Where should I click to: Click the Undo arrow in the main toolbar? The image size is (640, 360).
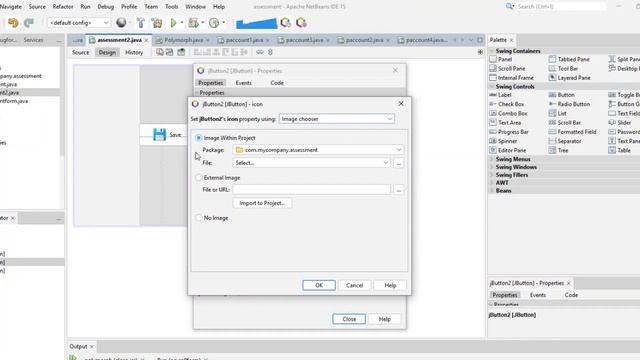click(13, 23)
